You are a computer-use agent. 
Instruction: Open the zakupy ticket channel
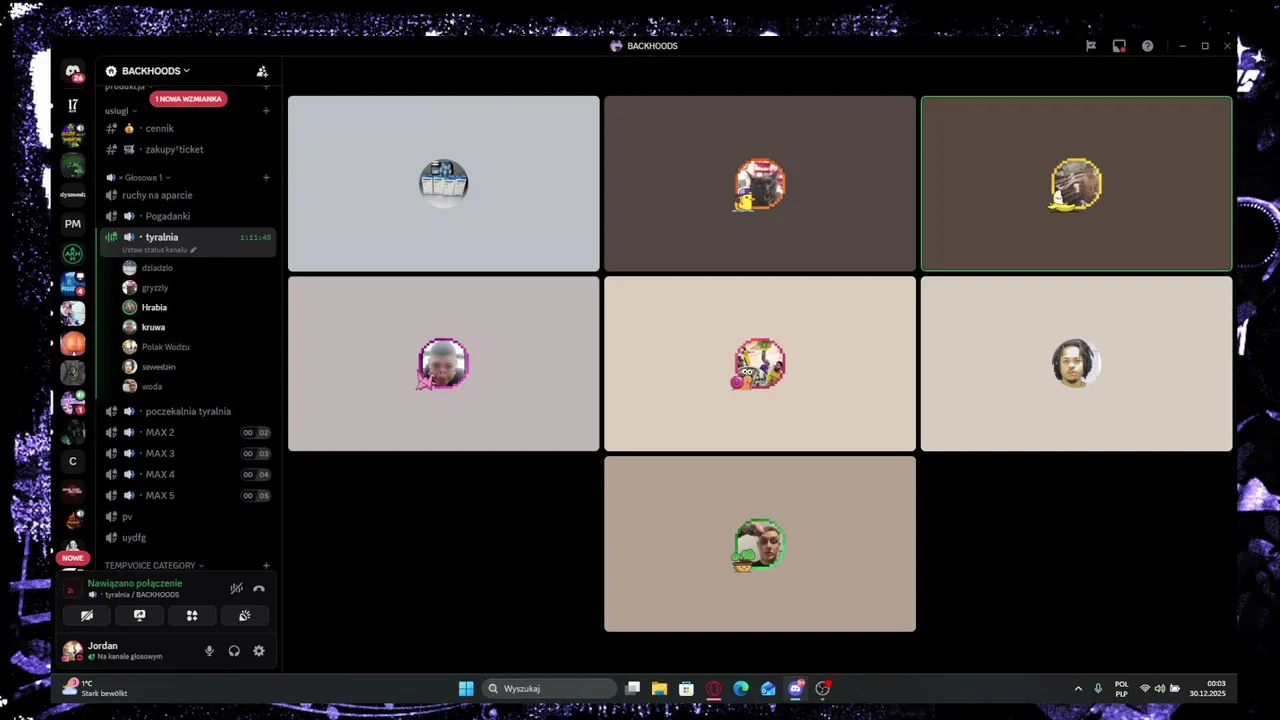[188, 149]
